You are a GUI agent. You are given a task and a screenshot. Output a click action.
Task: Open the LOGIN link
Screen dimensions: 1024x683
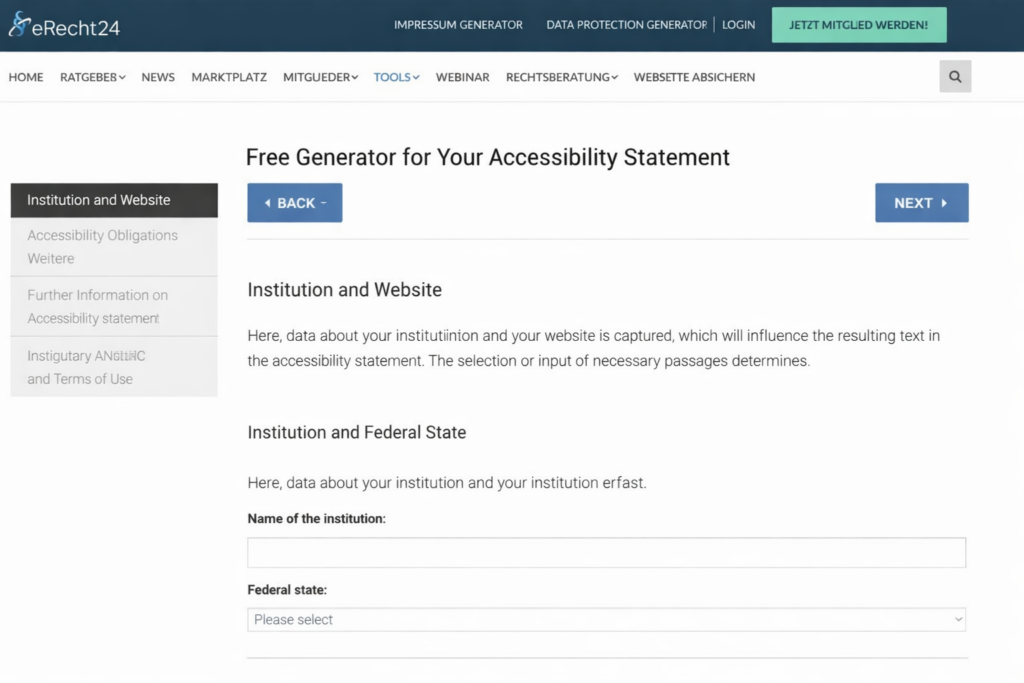[738, 24]
